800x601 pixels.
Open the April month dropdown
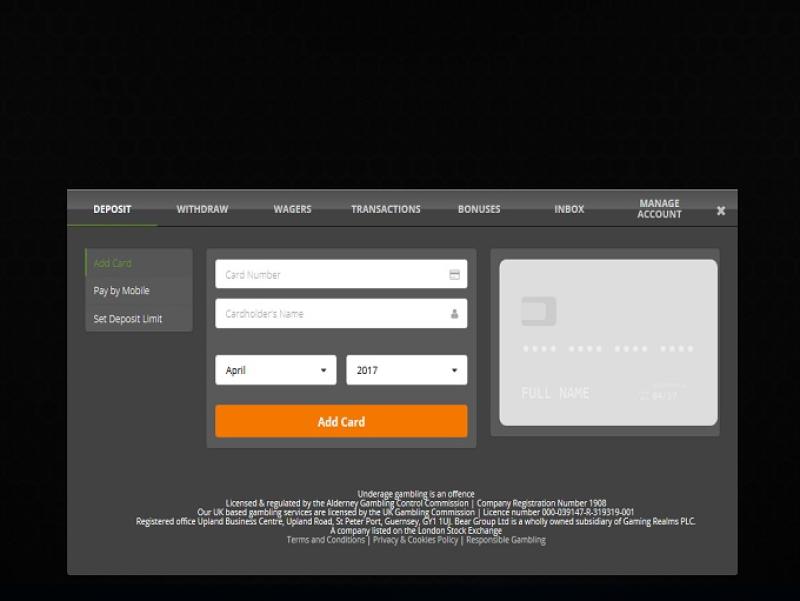(276, 370)
